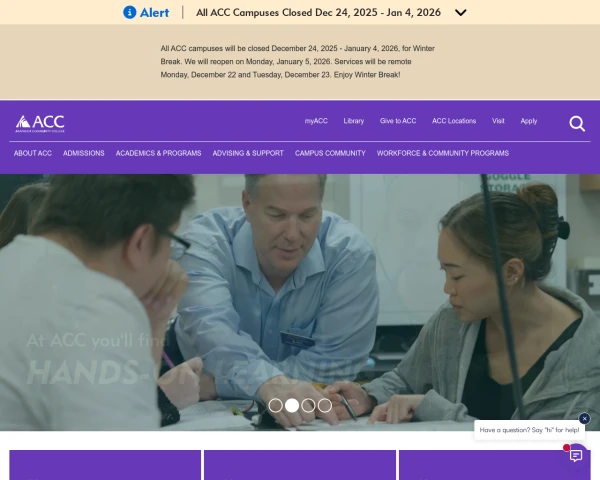Open Workforce & Community Programs menu
Image resolution: width=600 pixels, height=480 pixels.
(x=443, y=153)
